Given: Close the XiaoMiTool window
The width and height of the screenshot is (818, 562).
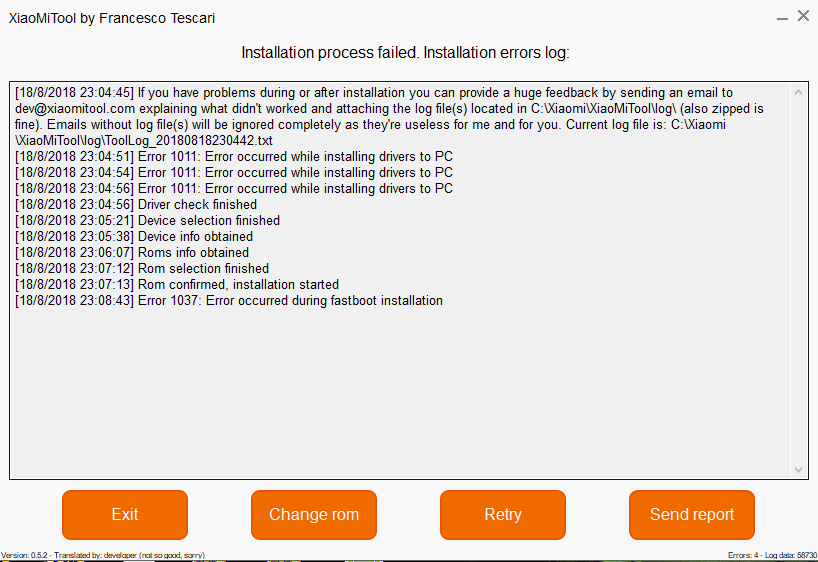Looking at the screenshot, I should click(x=803, y=16).
